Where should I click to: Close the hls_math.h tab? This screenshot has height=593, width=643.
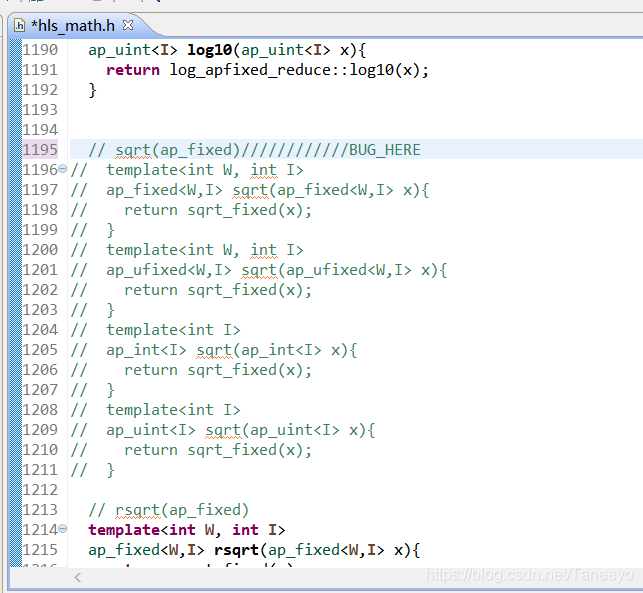(x=128, y=25)
